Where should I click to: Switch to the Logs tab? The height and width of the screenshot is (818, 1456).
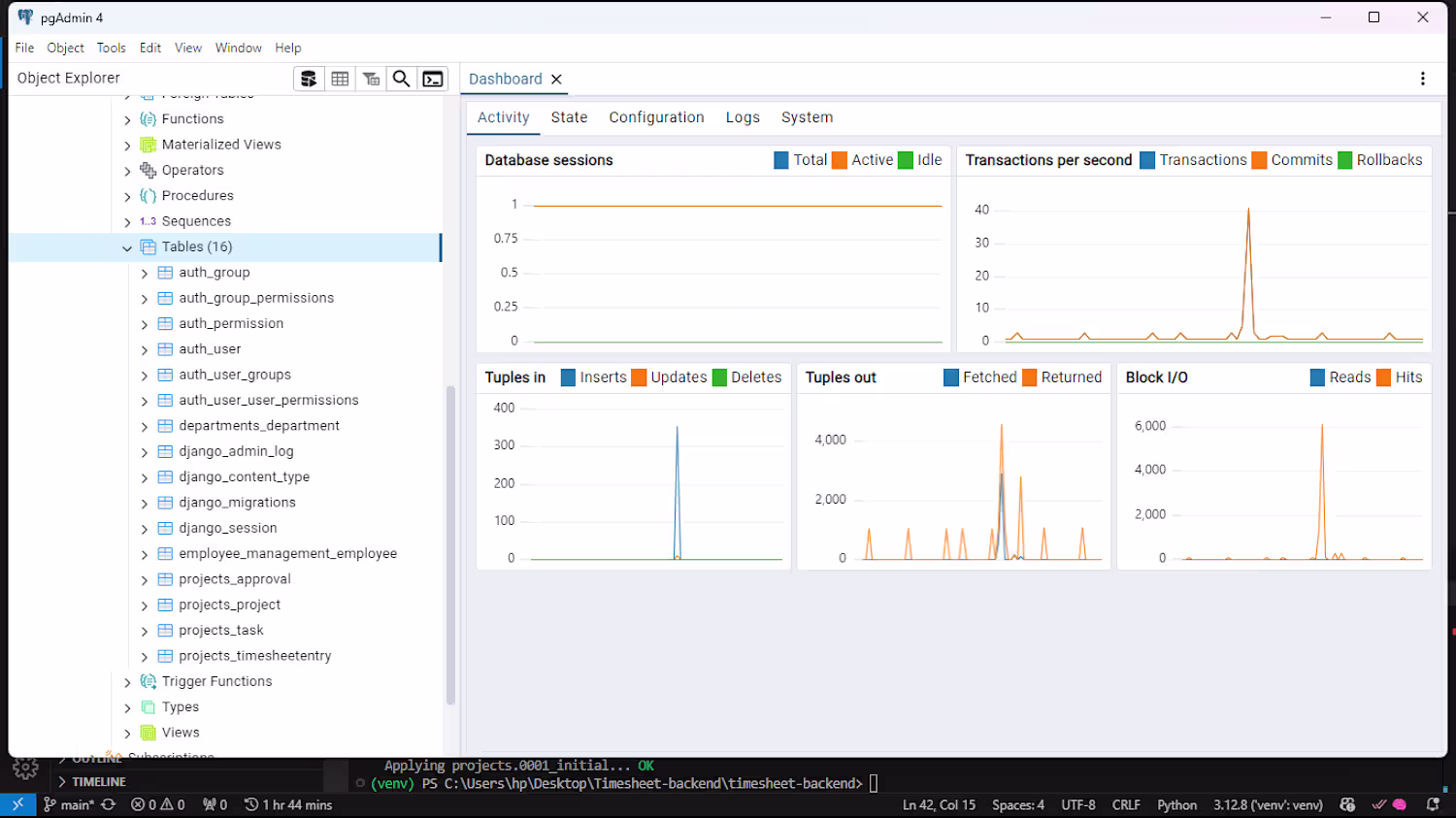coord(743,117)
